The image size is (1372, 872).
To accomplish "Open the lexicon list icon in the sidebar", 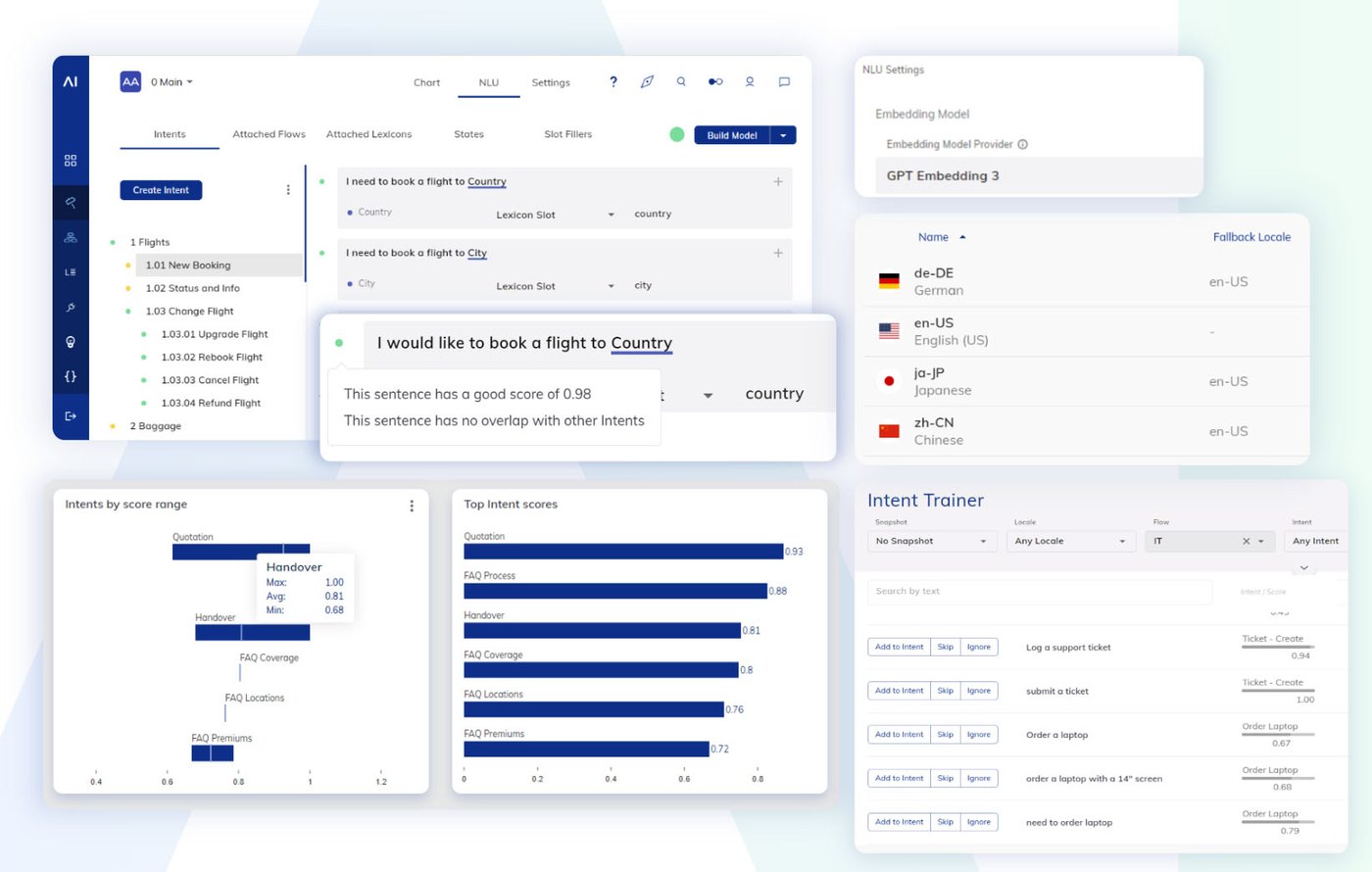I will (x=71, y=272).
